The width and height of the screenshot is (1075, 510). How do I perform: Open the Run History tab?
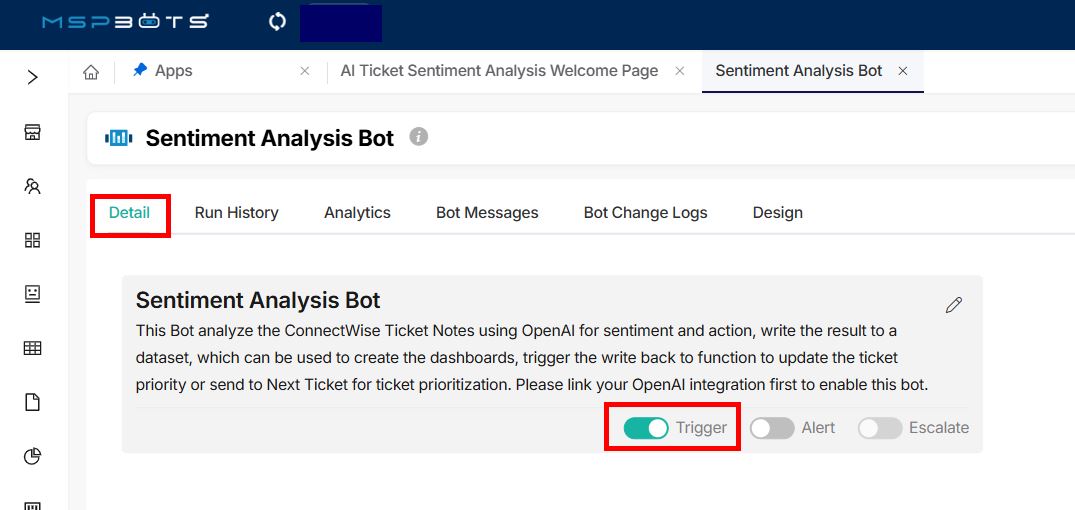pos(237,213)
